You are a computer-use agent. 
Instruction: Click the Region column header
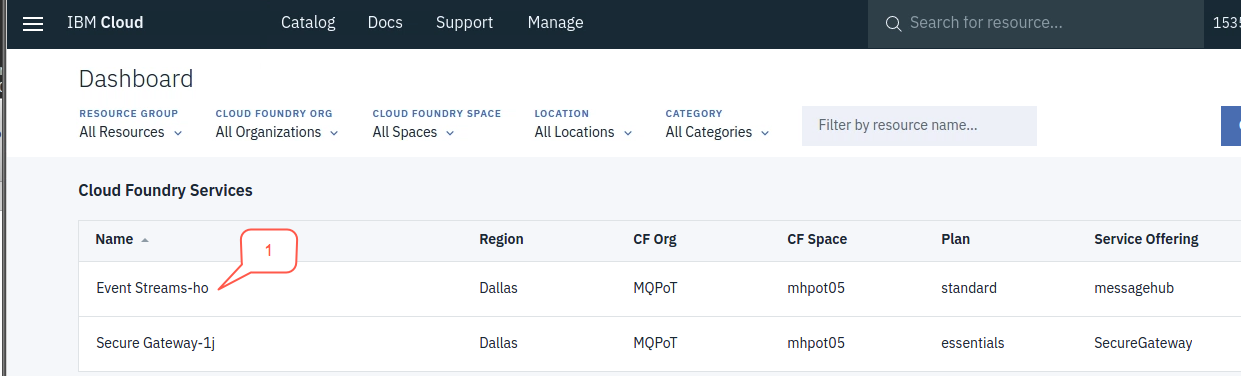tap(501, 240)
